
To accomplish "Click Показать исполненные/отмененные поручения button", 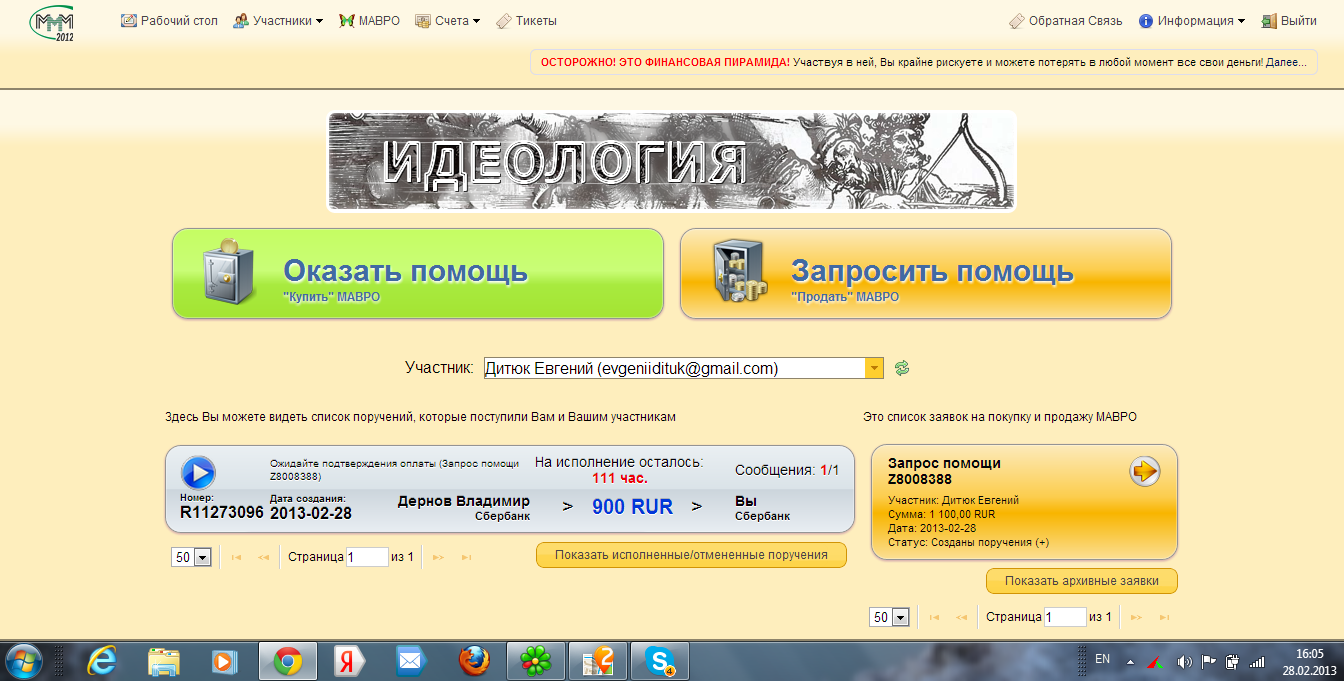I will [x=691, y=554].
